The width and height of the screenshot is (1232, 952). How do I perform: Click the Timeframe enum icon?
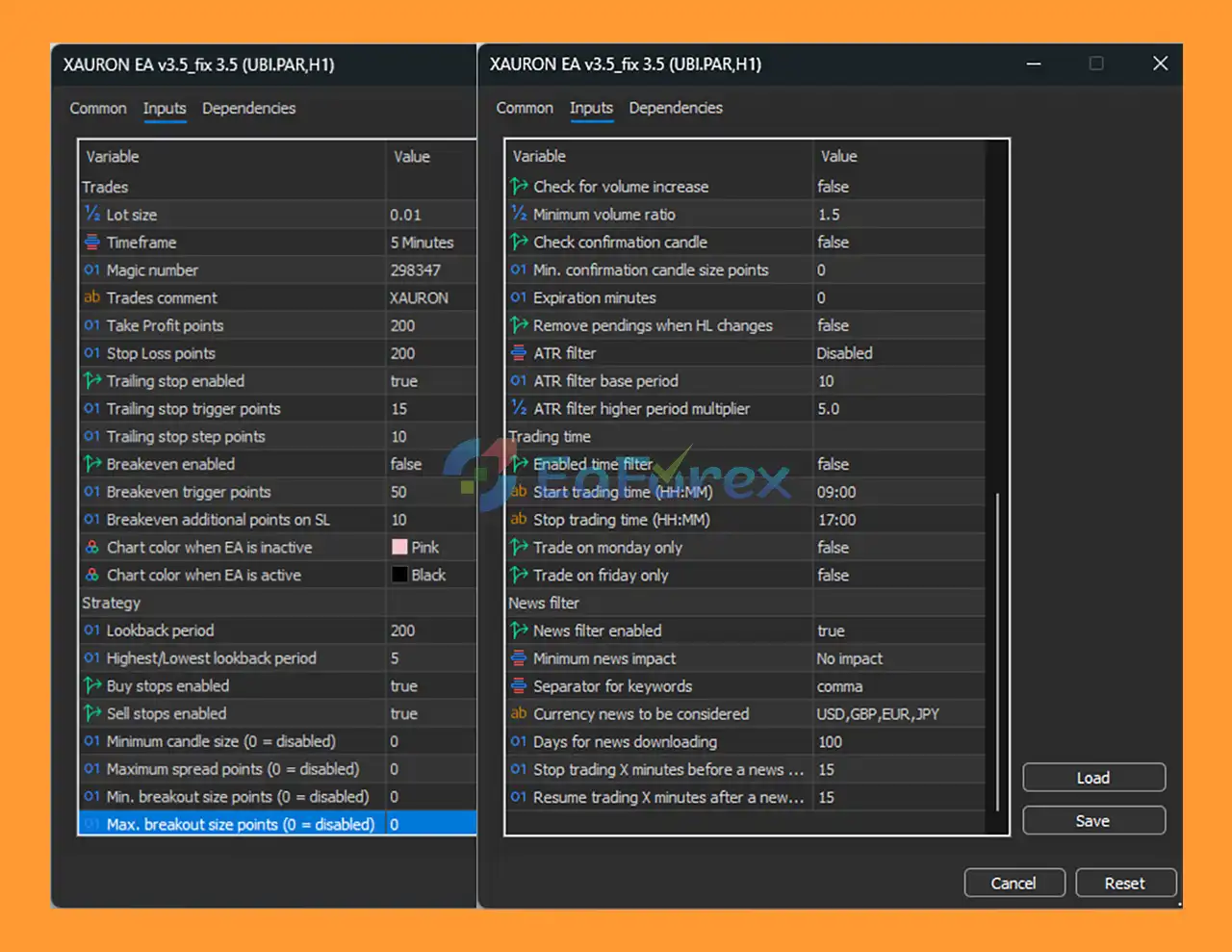click(92, 243)
